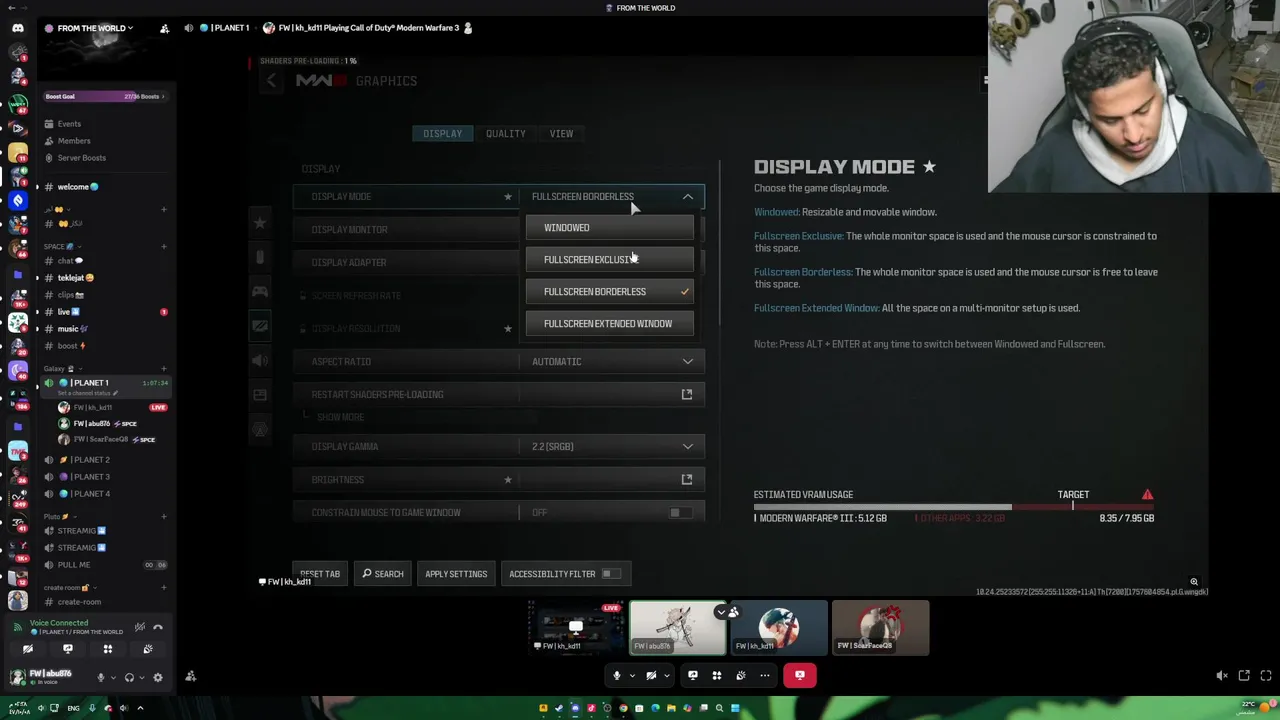1280x720 pixels.
Task: Select Windowed display mode option
Action: (610, 228)
